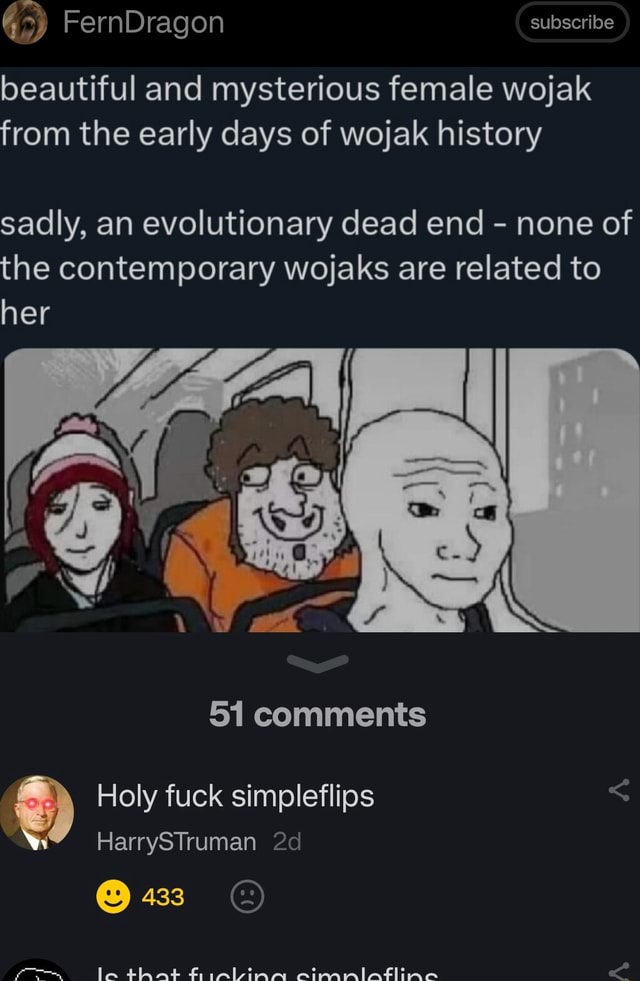
Task: Toggle the frown downvote on comment
Action: [247, 897]
